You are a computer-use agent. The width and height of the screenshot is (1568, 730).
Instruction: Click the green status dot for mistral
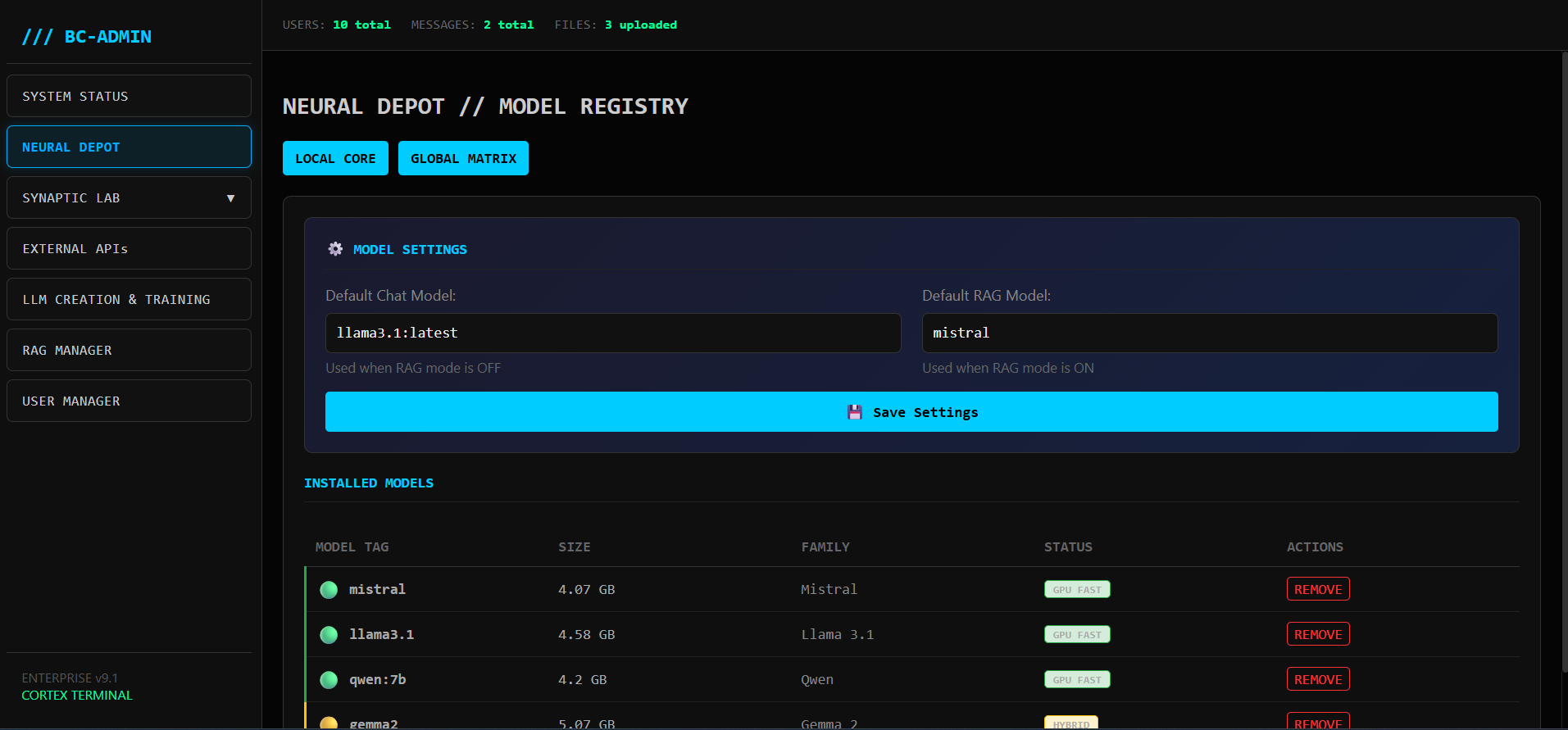tap(329, 590)
